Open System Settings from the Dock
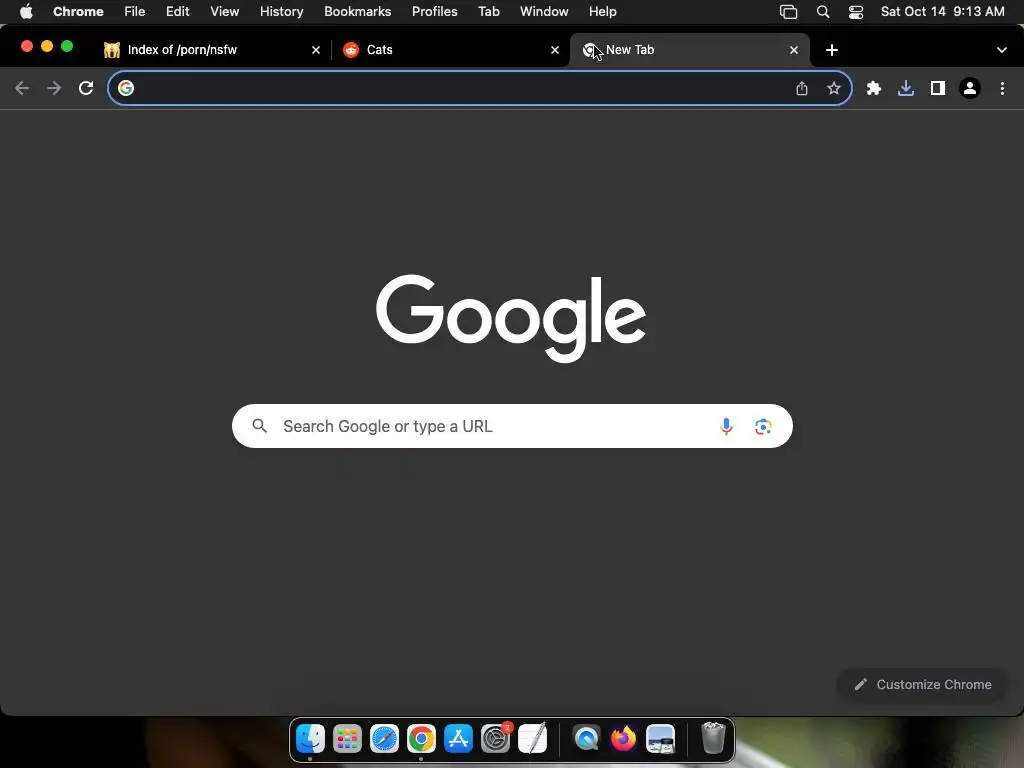 click(x=496, y=739)
